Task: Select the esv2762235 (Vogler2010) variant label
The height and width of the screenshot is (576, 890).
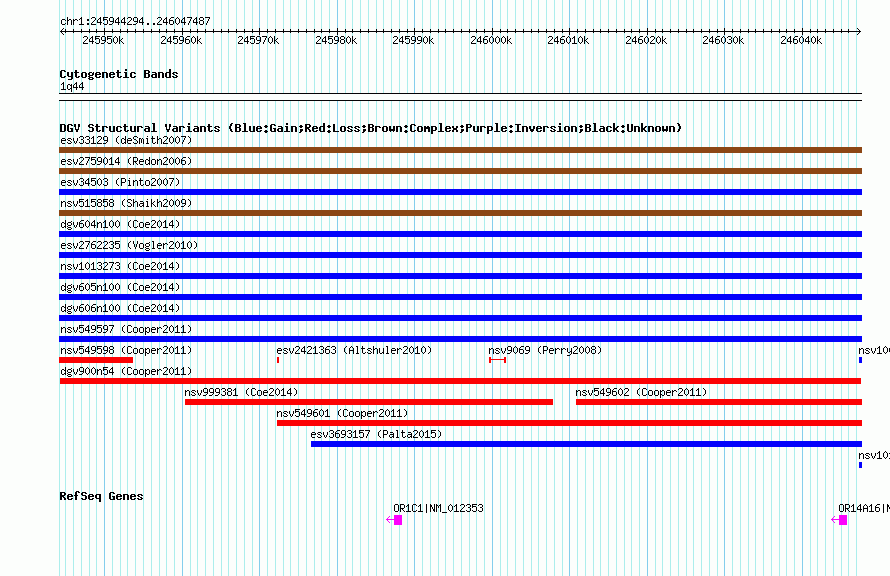Action: [129, 245]
